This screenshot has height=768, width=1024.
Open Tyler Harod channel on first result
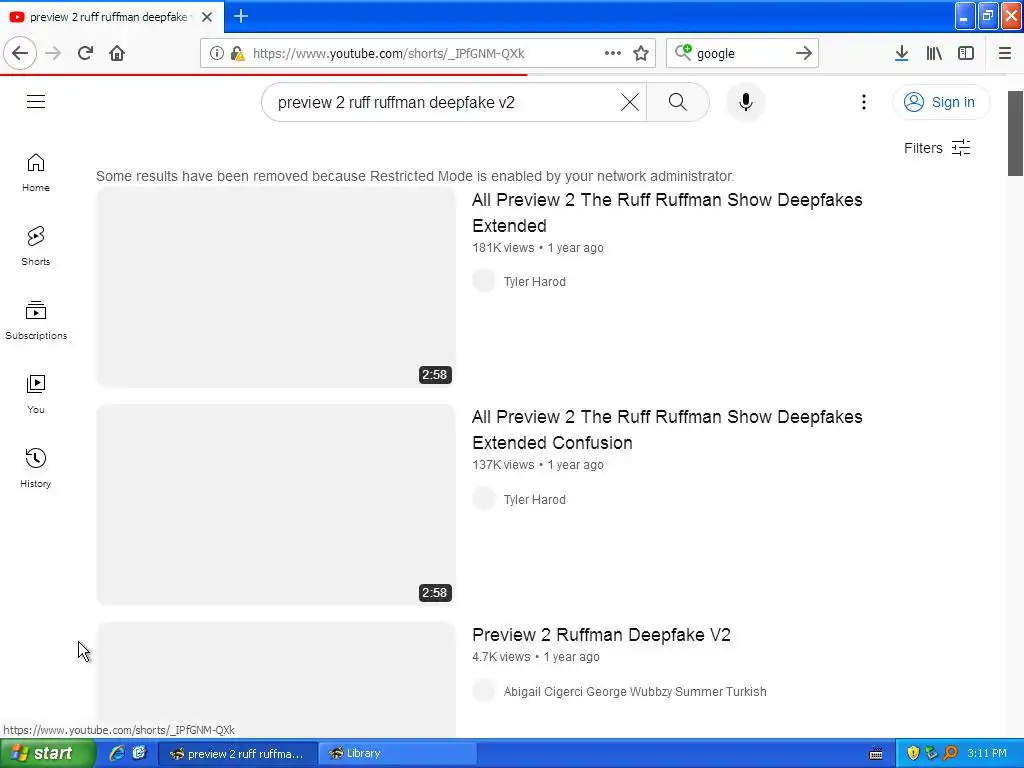pos(534,281)
